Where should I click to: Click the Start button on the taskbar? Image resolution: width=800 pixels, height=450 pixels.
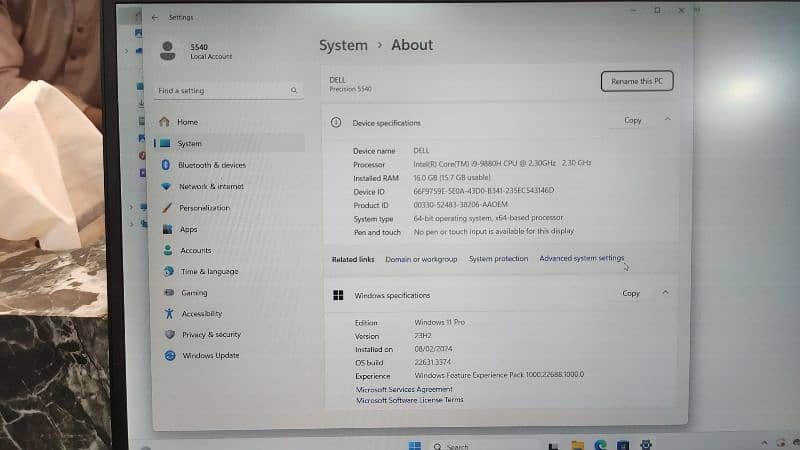pos(414,445)
